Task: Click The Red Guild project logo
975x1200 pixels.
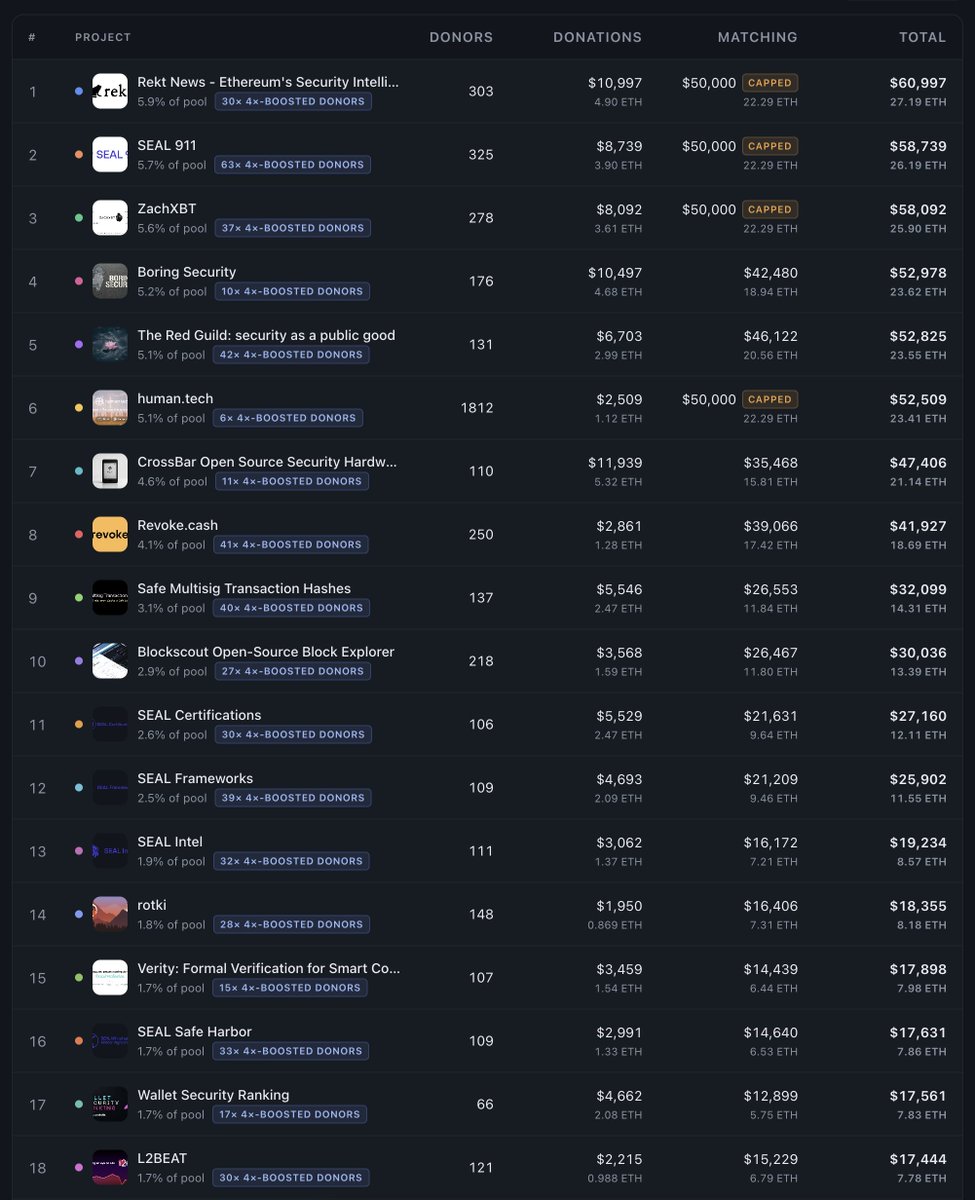Action: 110,344
